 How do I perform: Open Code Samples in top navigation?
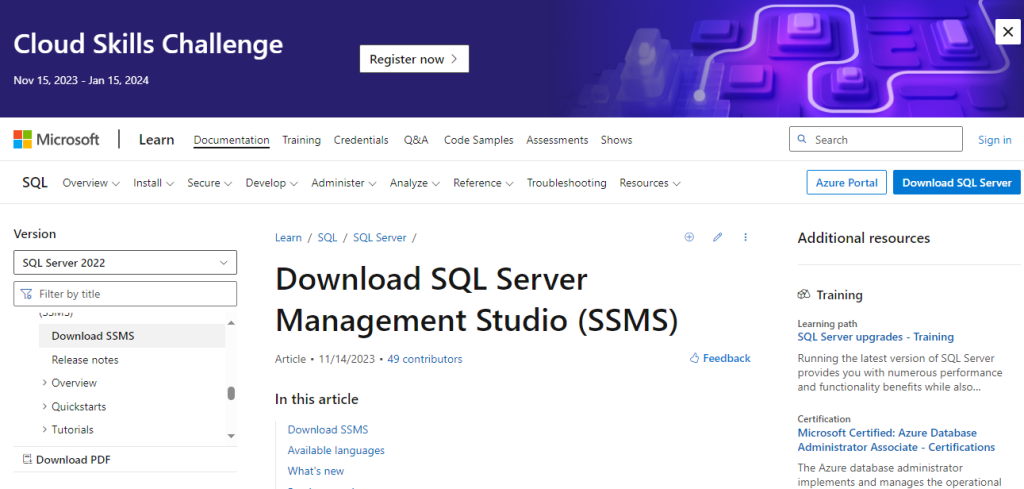pyautogui.click(x=479, y=140)
